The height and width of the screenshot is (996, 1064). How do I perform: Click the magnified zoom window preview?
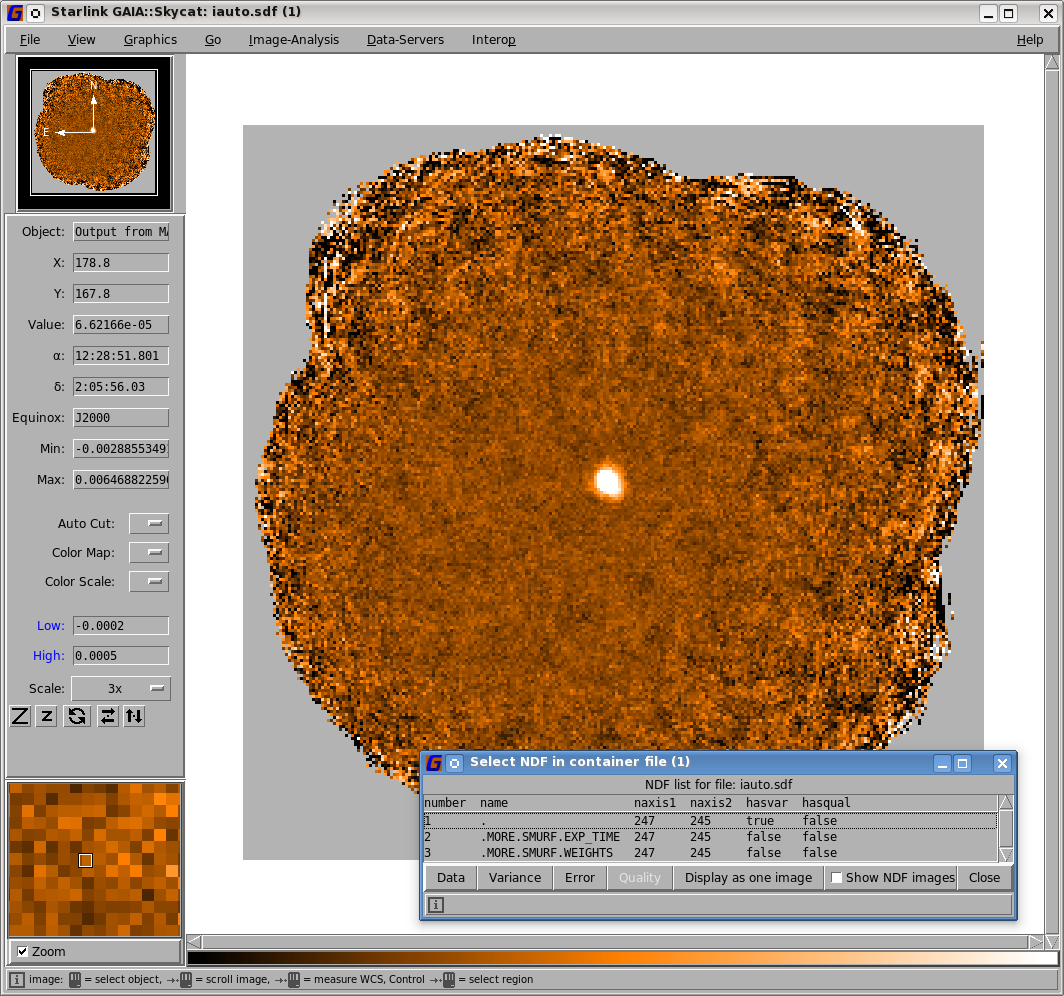coord(94,860)
